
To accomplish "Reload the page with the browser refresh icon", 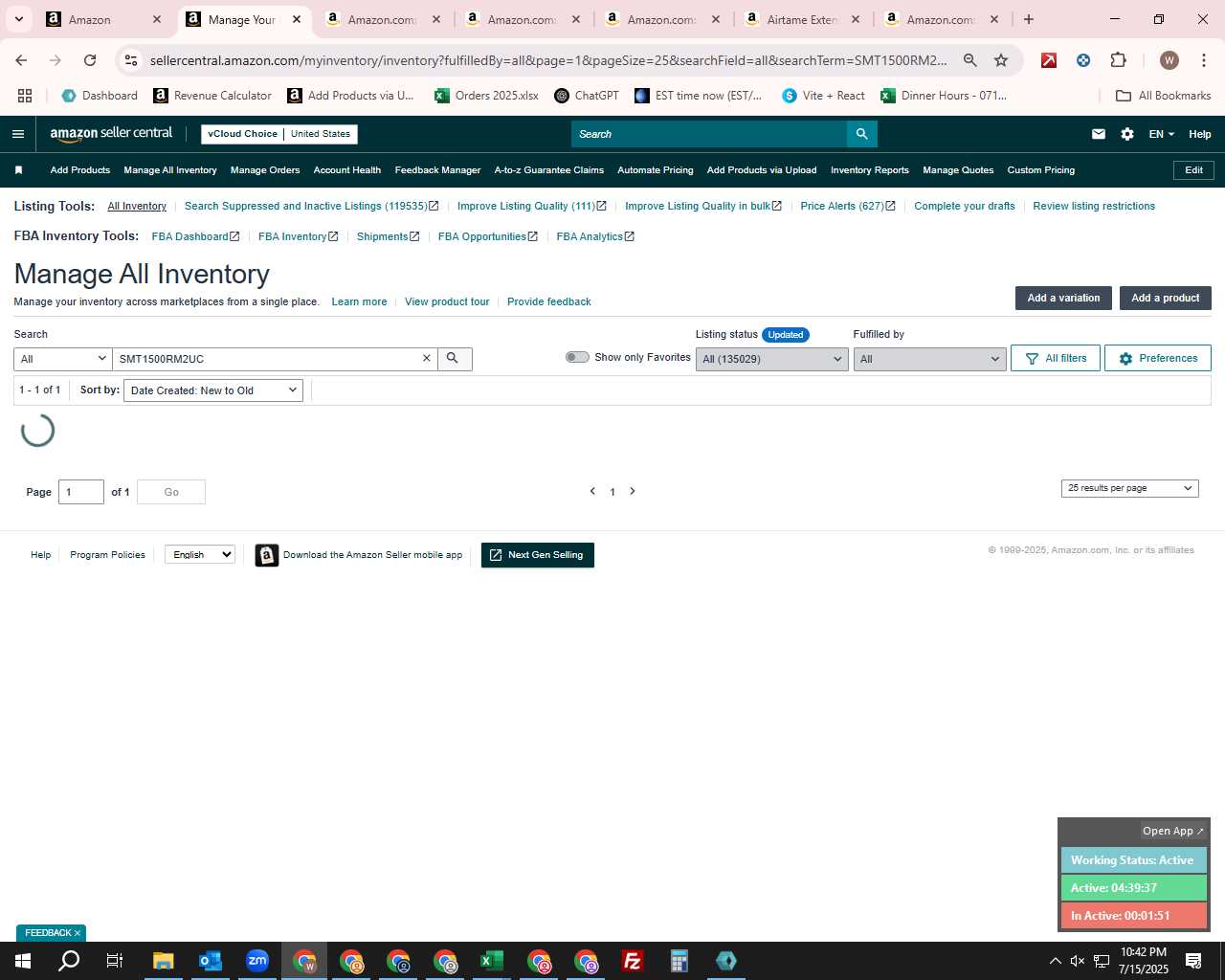I will (90, 60).
